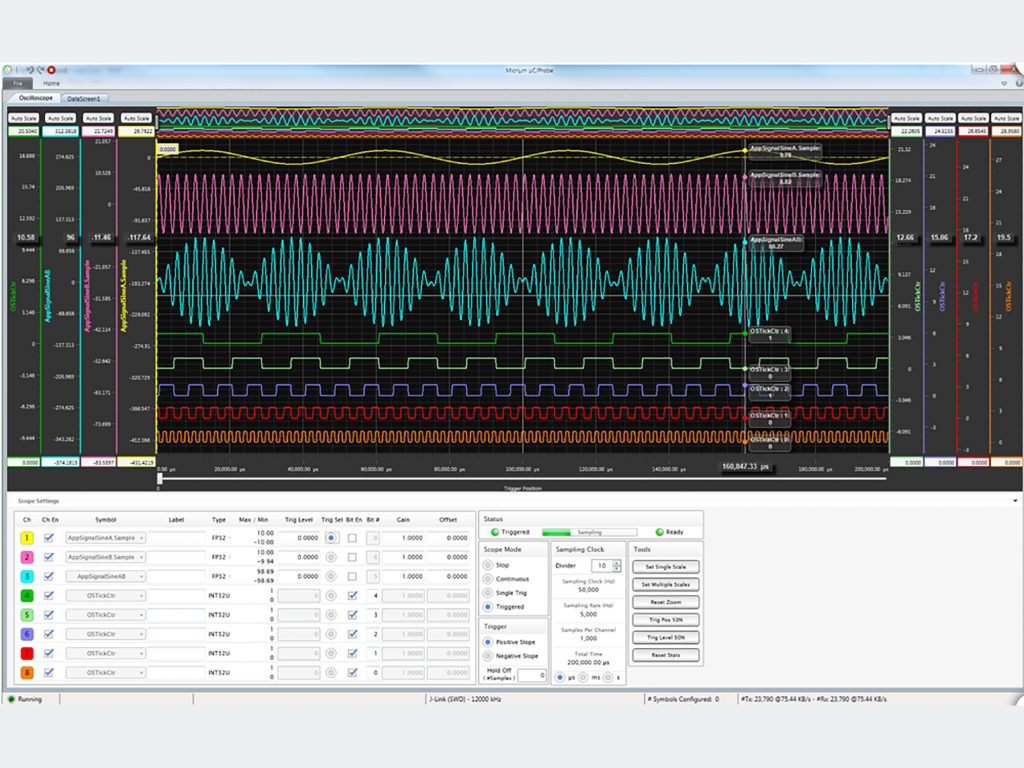Select the Stop scope mode
Image resolution: width=1024 pixels, height=768 pixels.
(x=488, y=565)
